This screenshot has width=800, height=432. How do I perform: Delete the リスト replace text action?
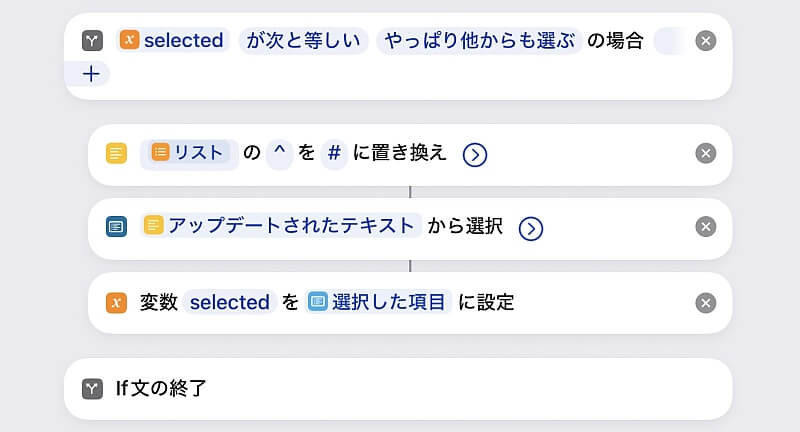click(706, 153)
